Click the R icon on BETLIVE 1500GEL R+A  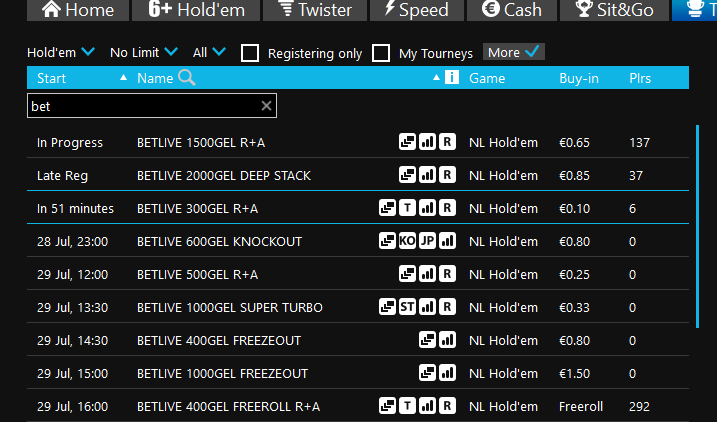[447, 142]
